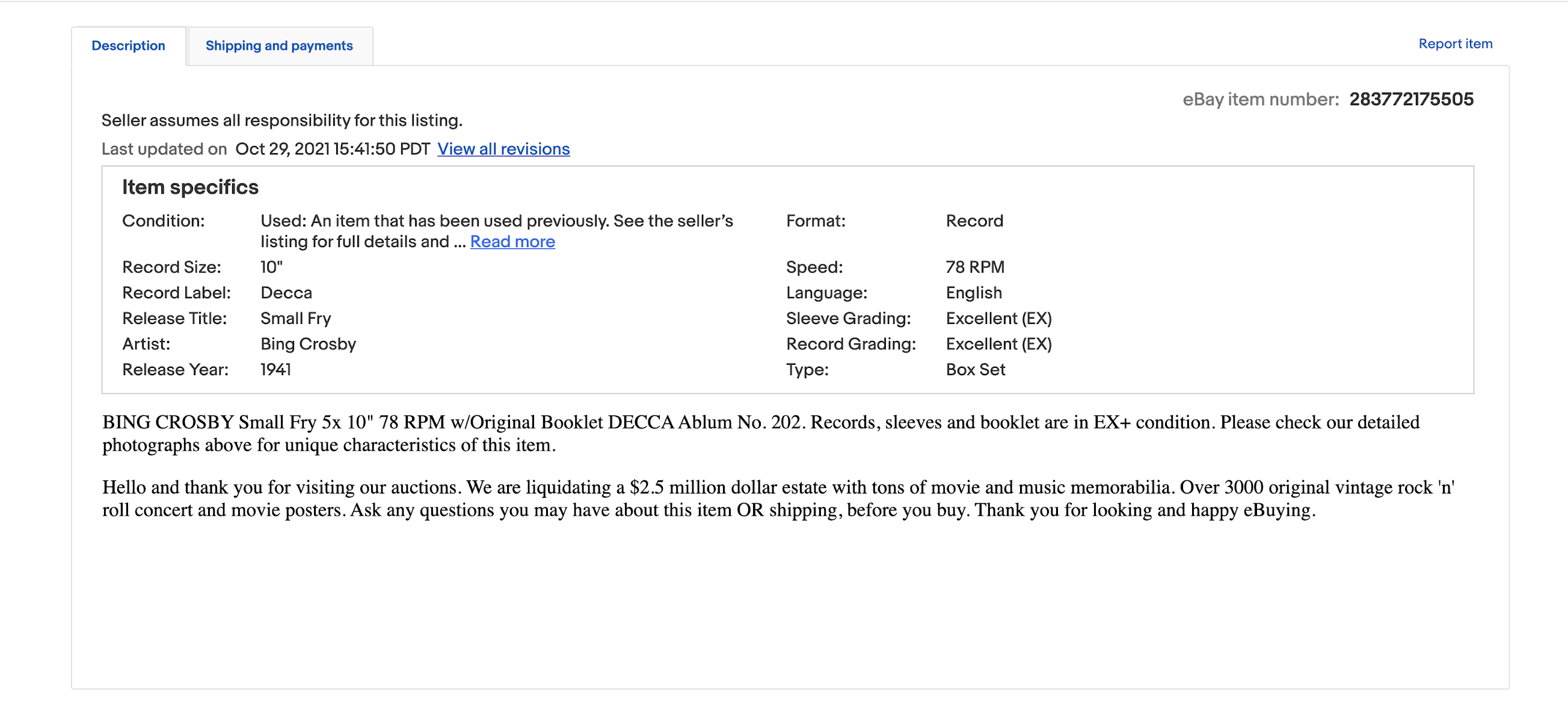The height and width of the screenshot is (725, 1568).
Task: Click the Box Set type value
Action: coord(974,369)
